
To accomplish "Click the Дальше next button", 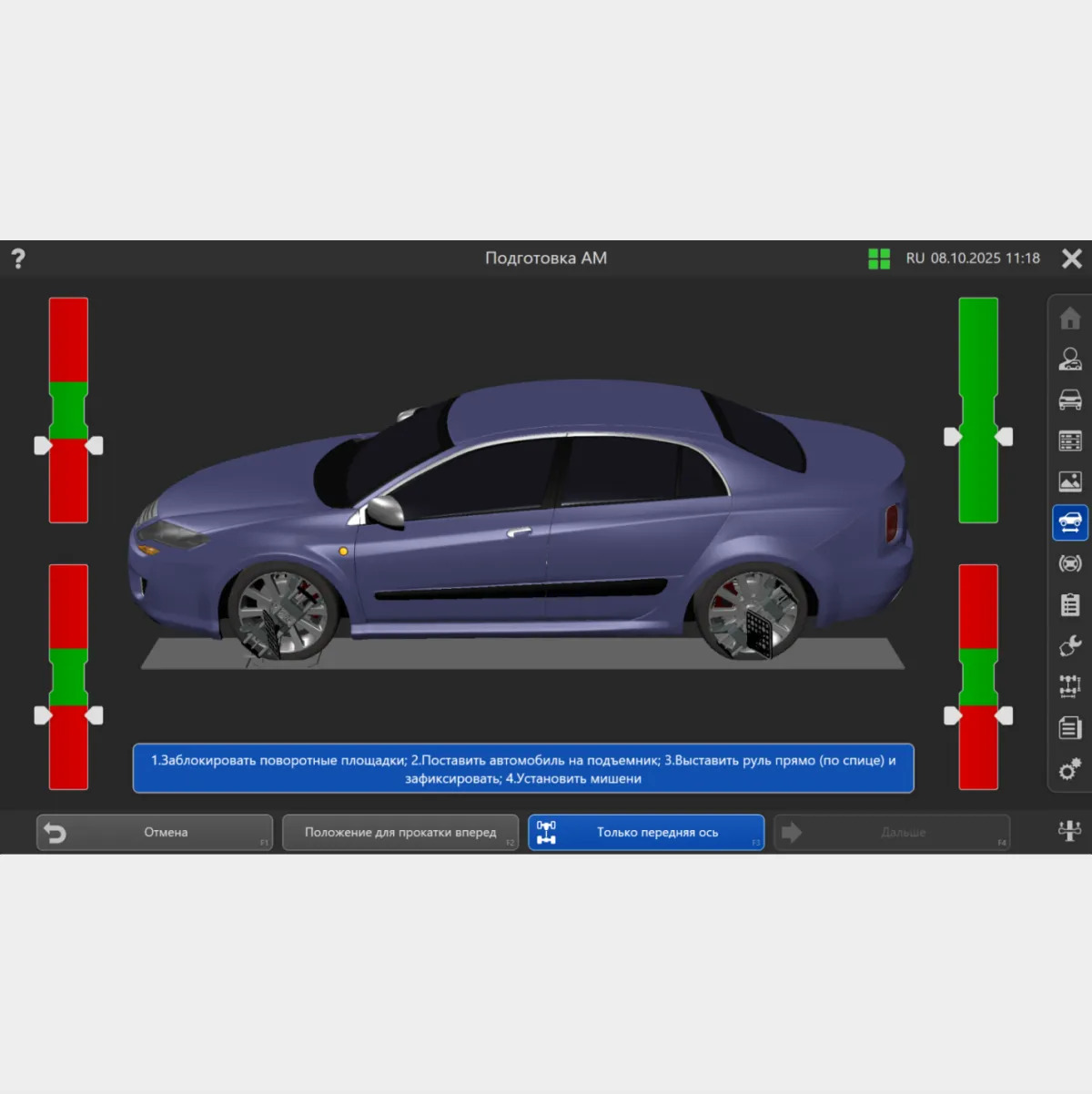I will tap(892, 833).
